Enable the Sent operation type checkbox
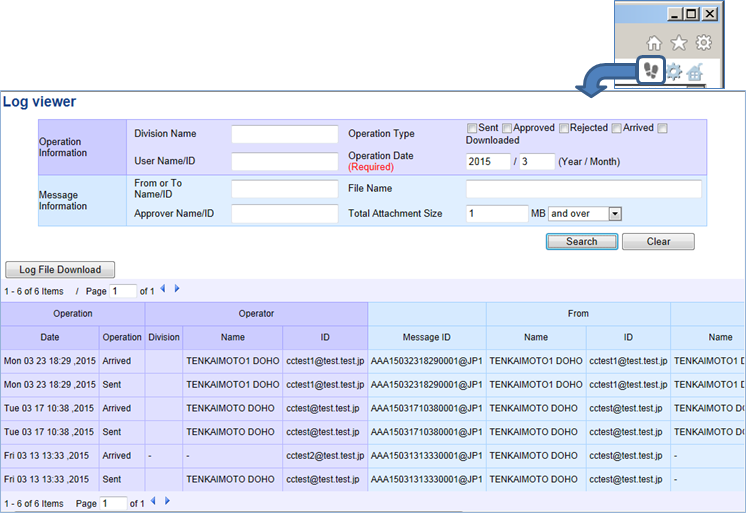Screen dimensions: 746x513 tap(472, 128)
